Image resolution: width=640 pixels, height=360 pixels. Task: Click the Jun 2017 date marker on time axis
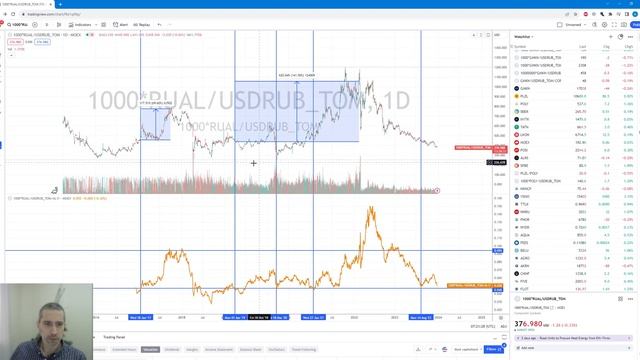tap(140, 317)
